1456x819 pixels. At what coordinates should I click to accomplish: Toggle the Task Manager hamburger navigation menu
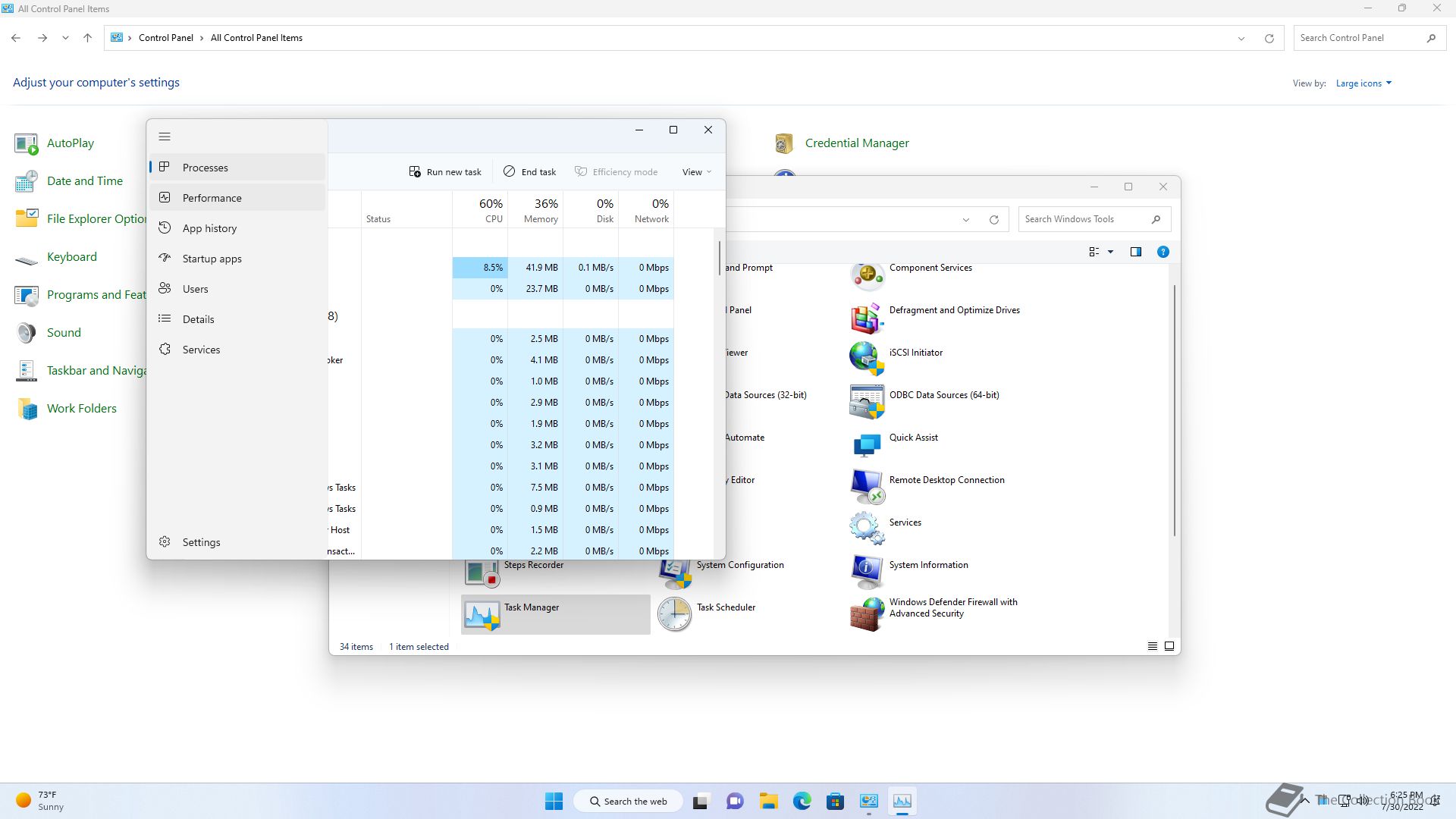(x=165, y=136)
